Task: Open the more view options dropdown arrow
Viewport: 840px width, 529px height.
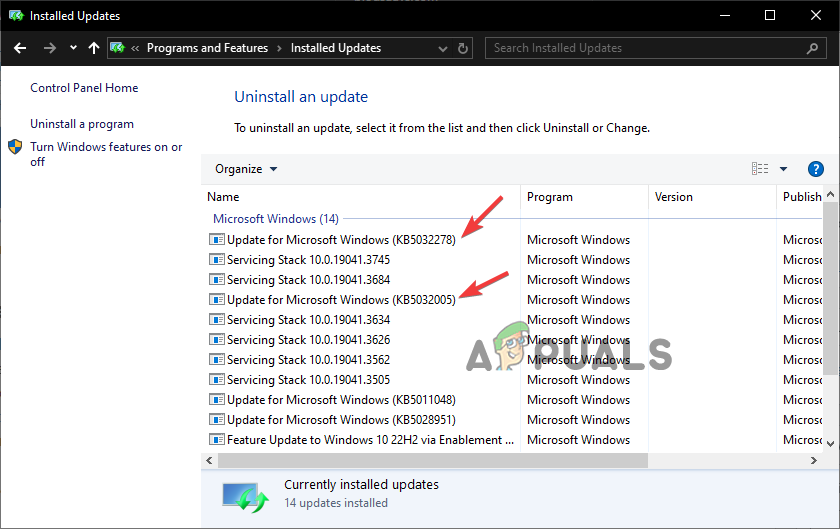Action: pyautogui.click(x=783, y=169)
